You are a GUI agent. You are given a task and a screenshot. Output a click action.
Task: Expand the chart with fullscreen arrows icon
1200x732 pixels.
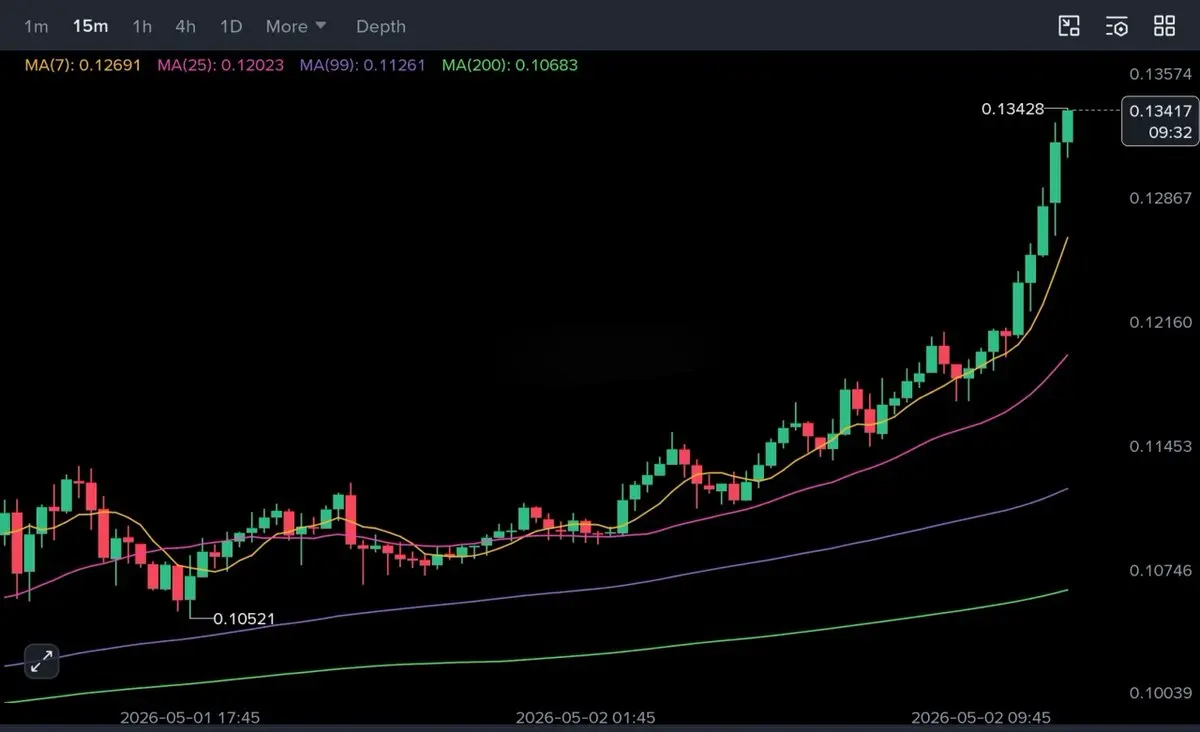point(42,660)
